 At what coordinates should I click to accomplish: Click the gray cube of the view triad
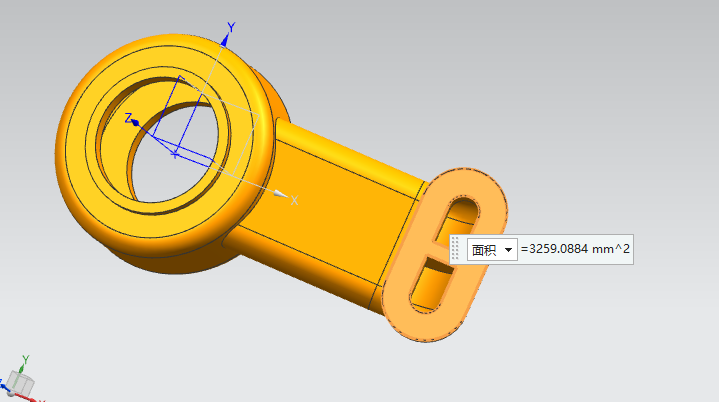(20, 383)
